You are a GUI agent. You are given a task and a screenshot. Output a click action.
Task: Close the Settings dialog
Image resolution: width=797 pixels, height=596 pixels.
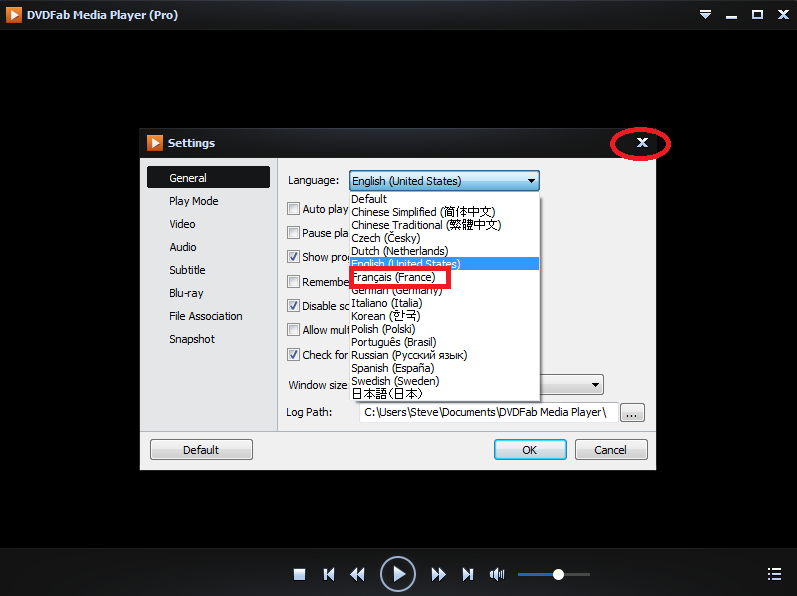(x=642, y=143)
